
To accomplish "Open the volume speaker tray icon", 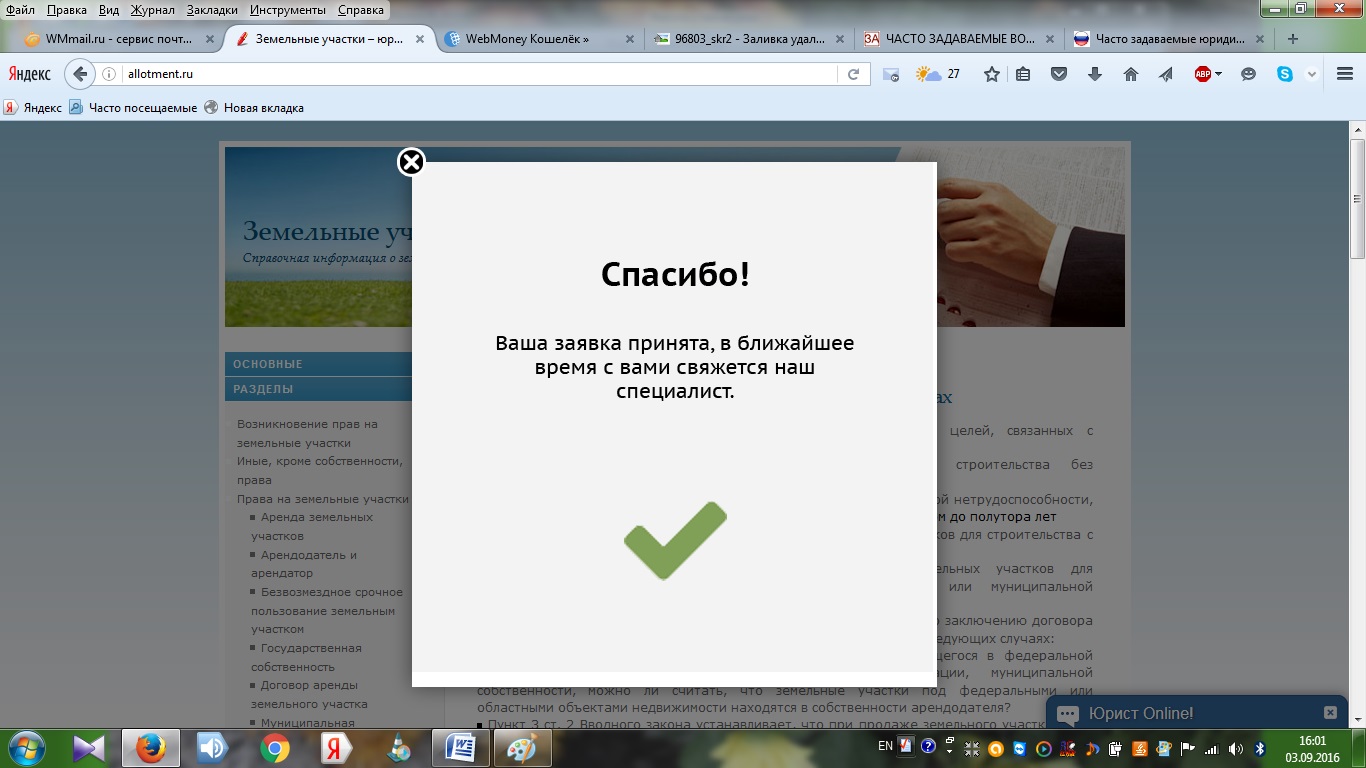I will 1237,748.
